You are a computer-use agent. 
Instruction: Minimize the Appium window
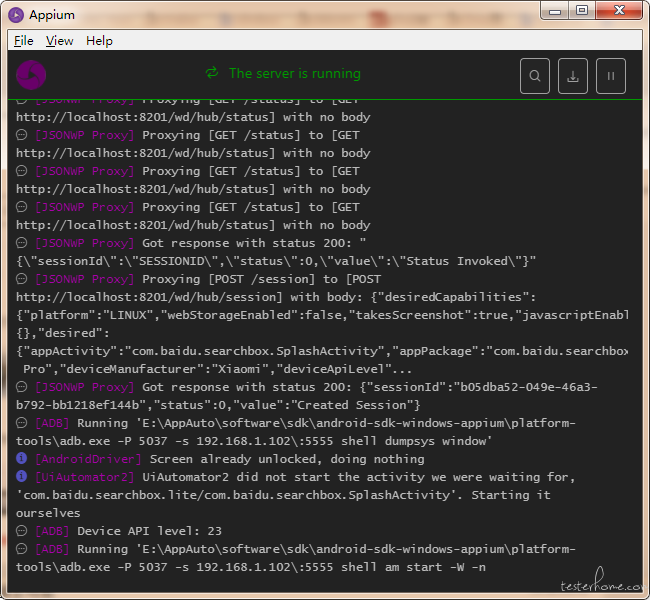[555, 11]
